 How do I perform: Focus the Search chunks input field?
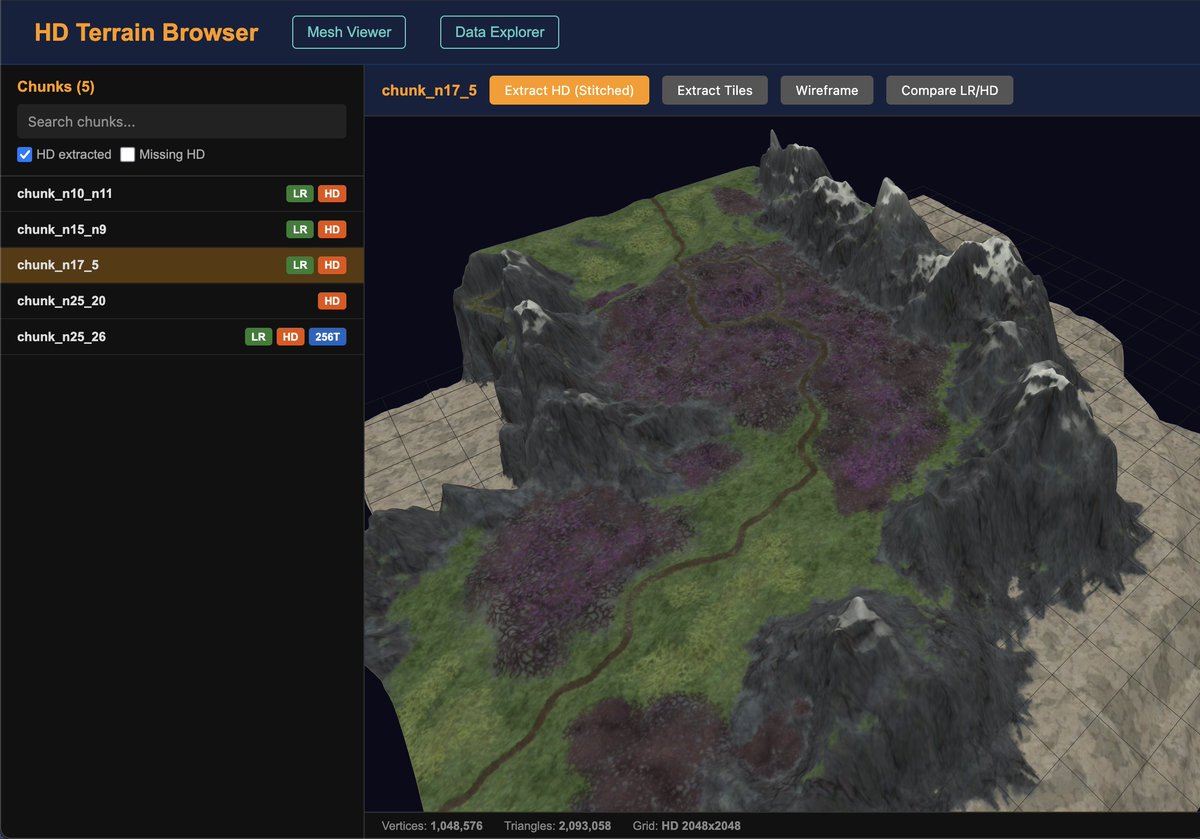coord(182,121)
